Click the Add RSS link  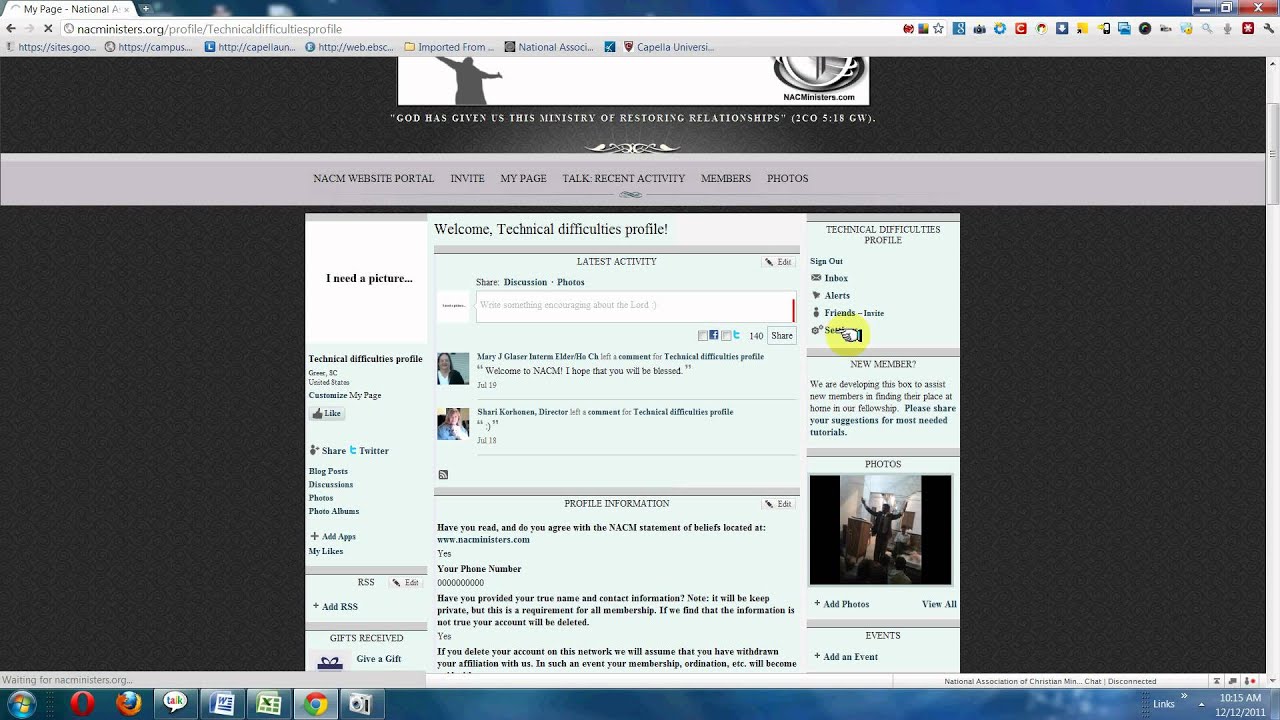pos(335,606)
